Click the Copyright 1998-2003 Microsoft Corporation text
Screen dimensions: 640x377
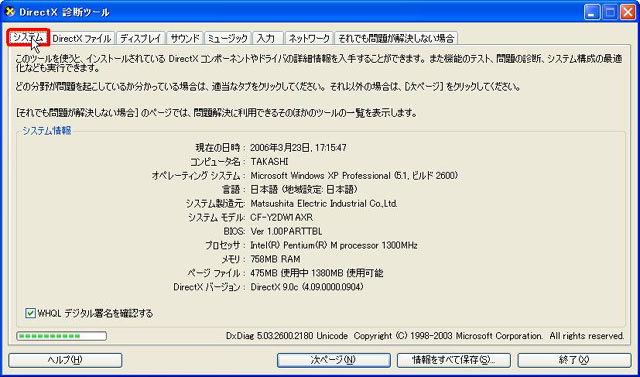point(448,336)
